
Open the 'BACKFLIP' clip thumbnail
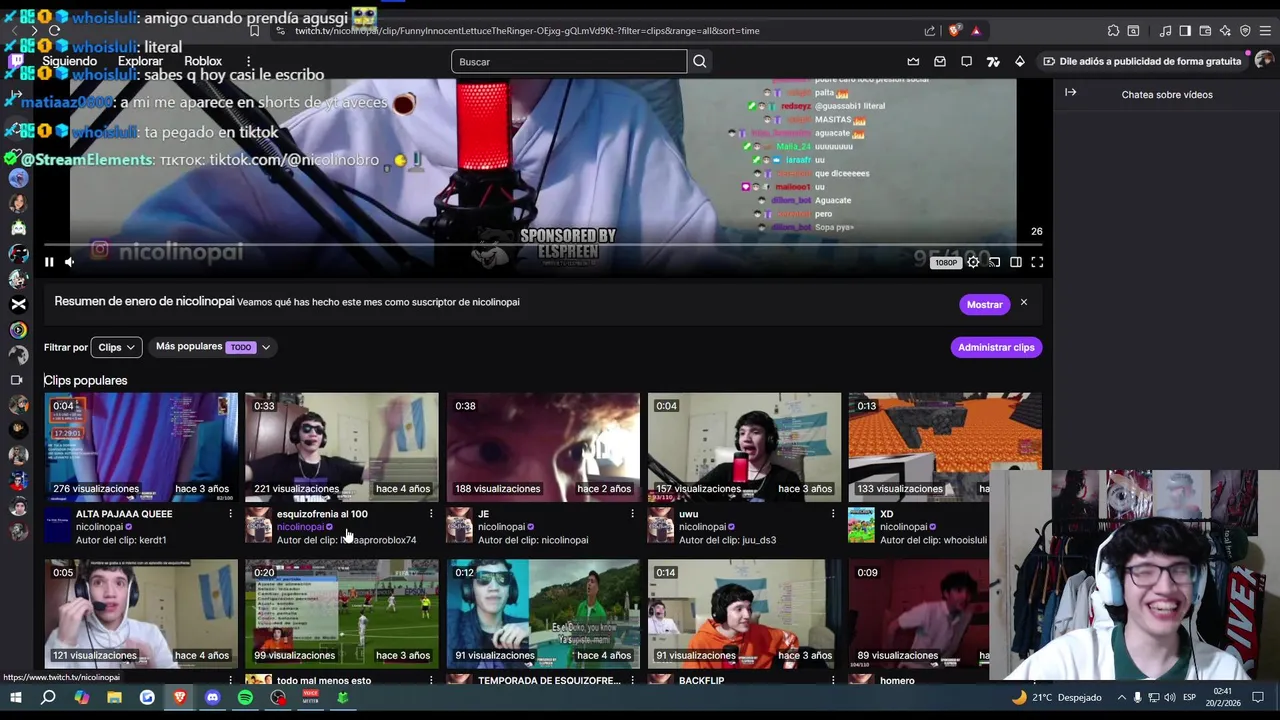tap(744, 613)
